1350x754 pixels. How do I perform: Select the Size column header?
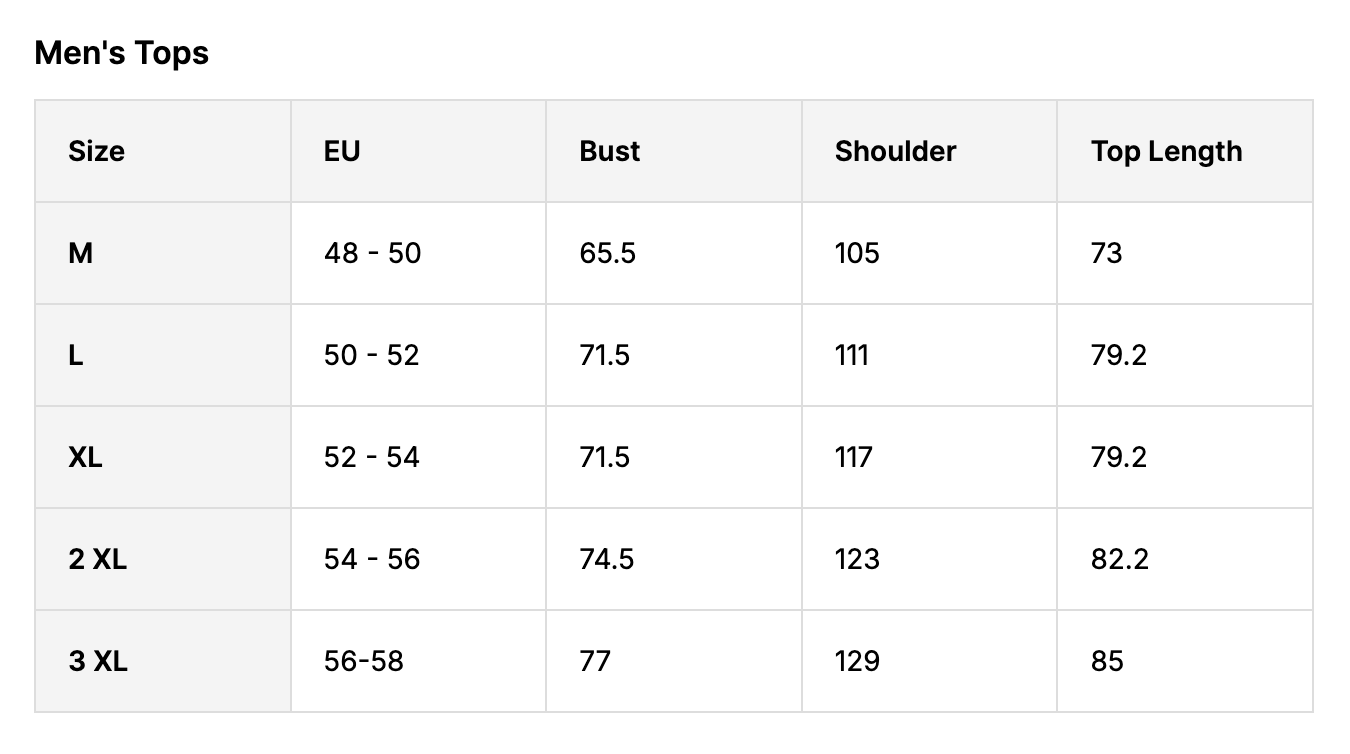[x=96, y=151]
